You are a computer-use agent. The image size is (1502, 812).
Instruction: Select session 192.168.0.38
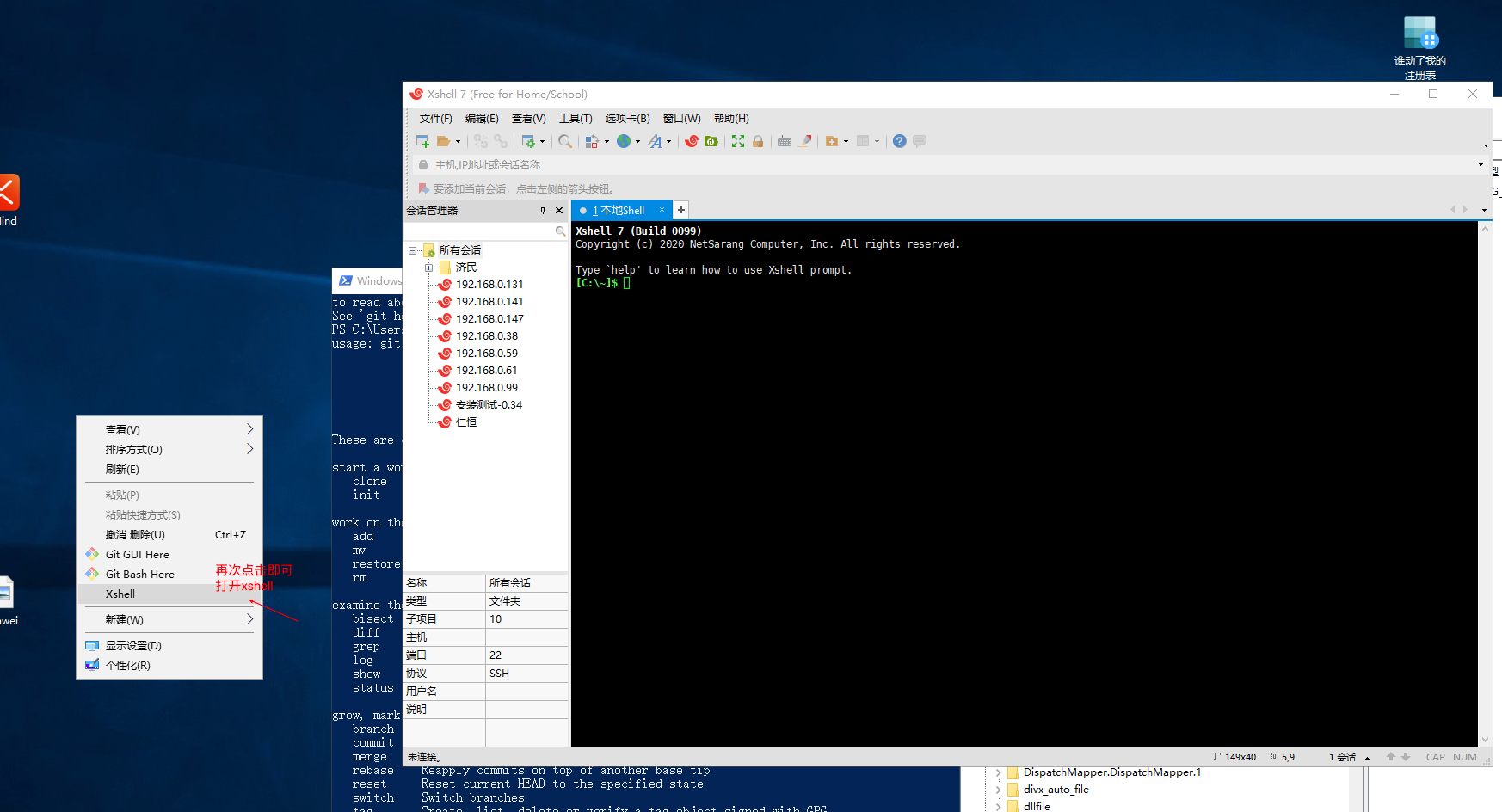(487, 336)
